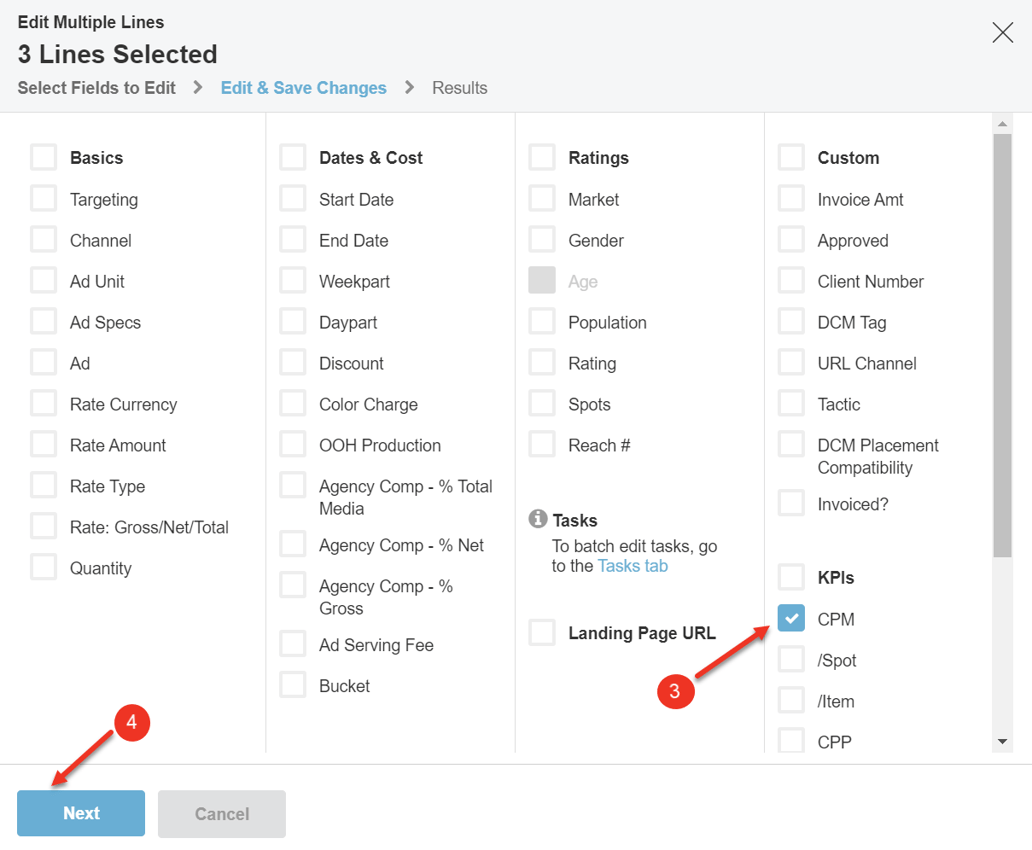Click the vertical scrollbar thumb
This screenshot has width=1032, height=850.
[1002, 346]
